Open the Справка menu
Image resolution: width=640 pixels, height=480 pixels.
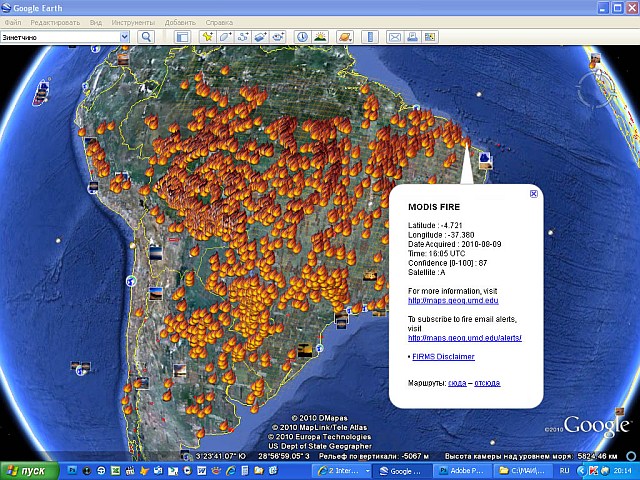[x=219, y=22]
